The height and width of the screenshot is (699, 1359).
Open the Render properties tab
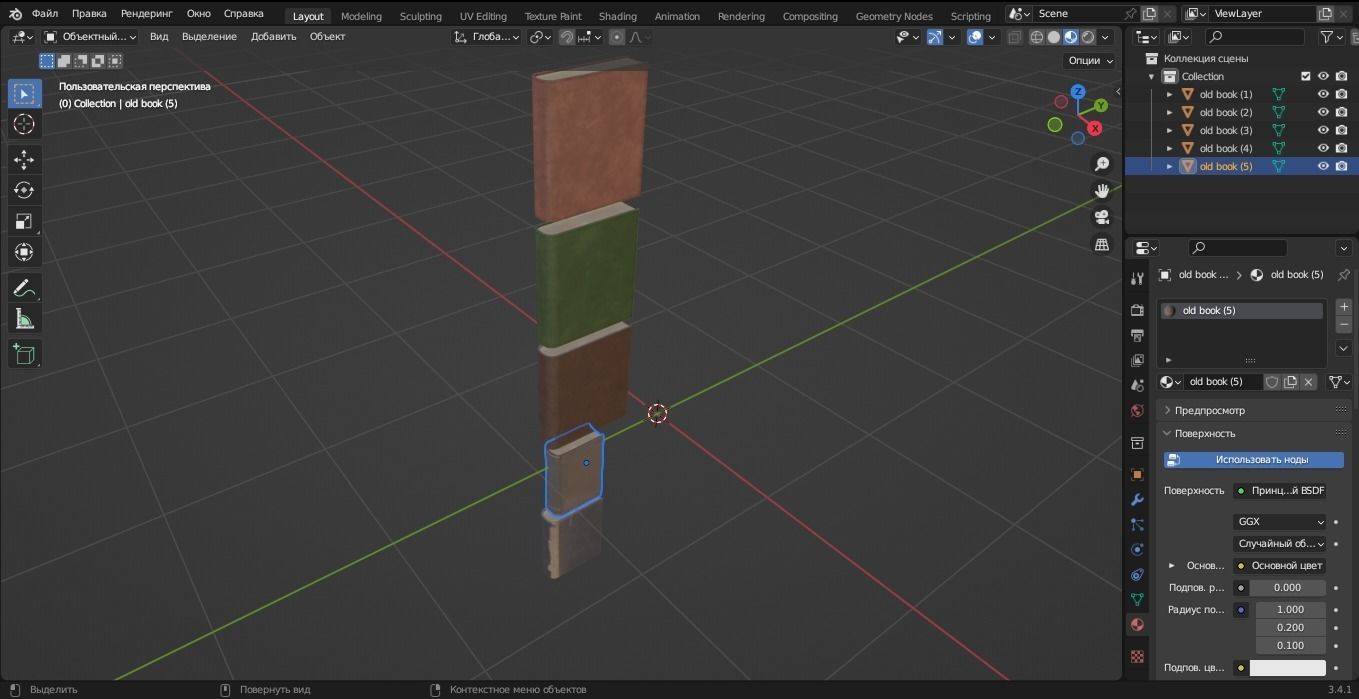(x=1137, y=311)
